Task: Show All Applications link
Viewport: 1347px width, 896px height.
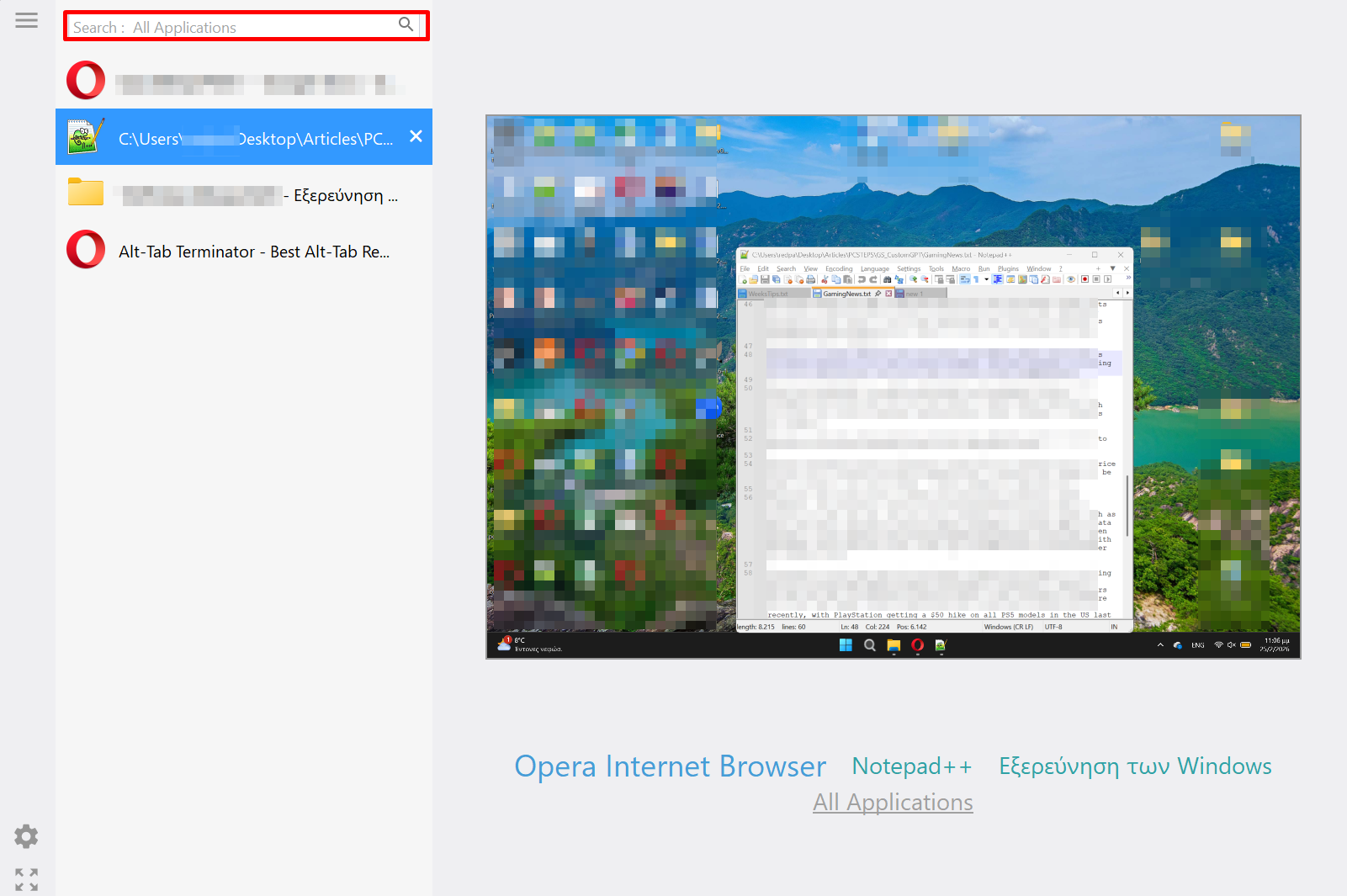Action: (x=893, y=803)
